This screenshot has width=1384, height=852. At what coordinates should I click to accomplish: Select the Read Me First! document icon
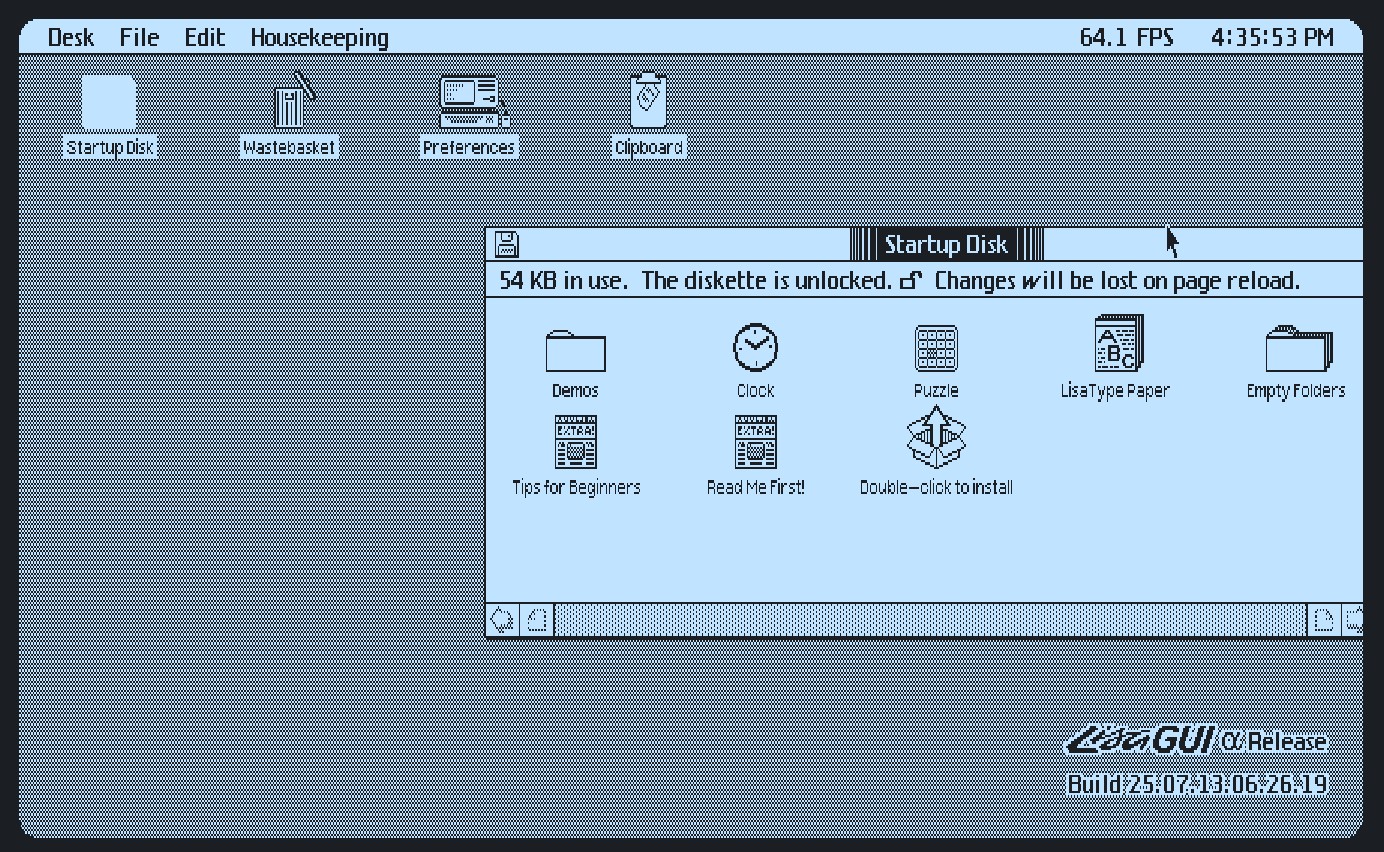(755, 442)
